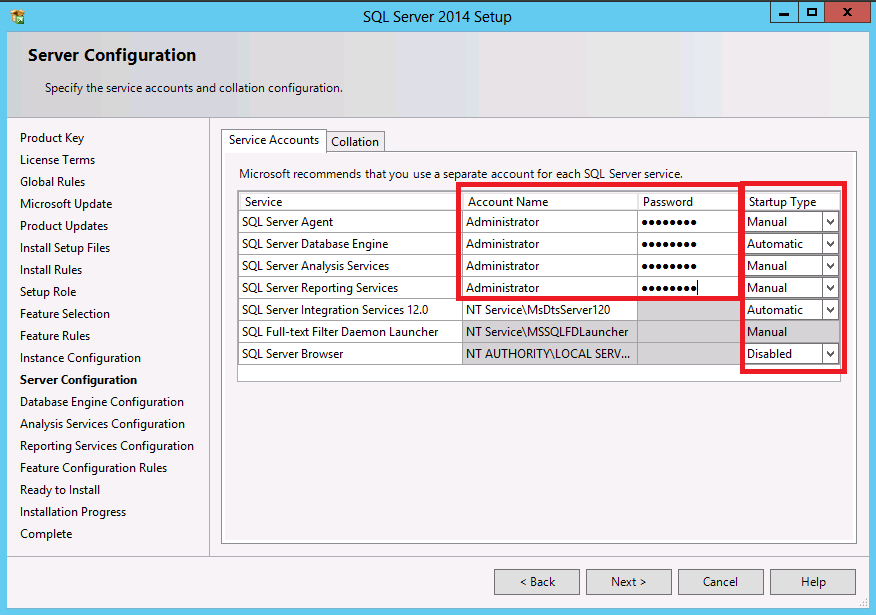Click the Reporting Services Configuration step
This screenshot has width=876, height=615.
point(107,446)
